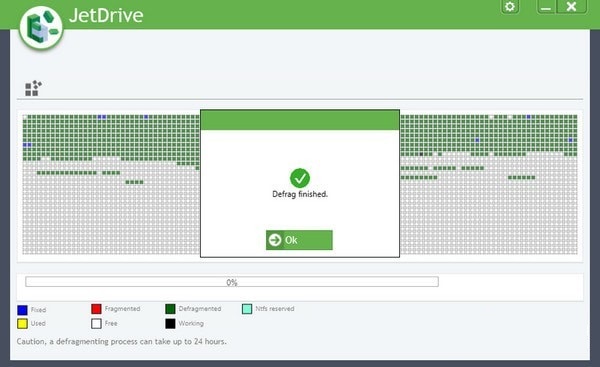600x367 pixels.
Task: Click the 'Working' legend label
Action: (191, 323)
